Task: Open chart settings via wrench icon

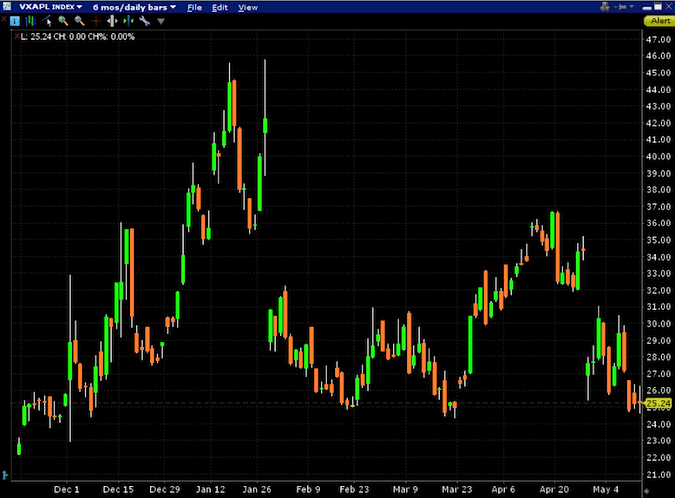Action: pos(145,21)
